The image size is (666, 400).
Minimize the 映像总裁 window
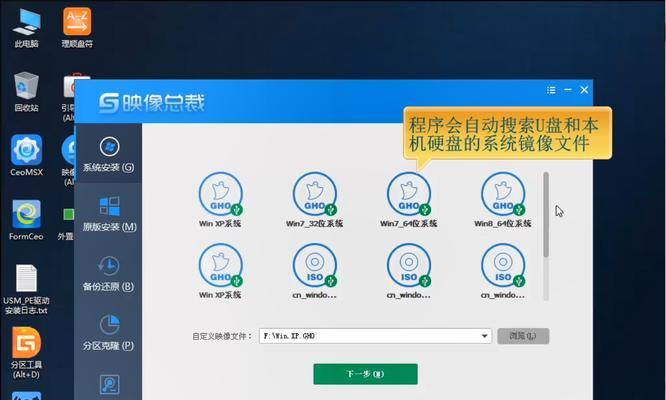(x=568, y=90)
